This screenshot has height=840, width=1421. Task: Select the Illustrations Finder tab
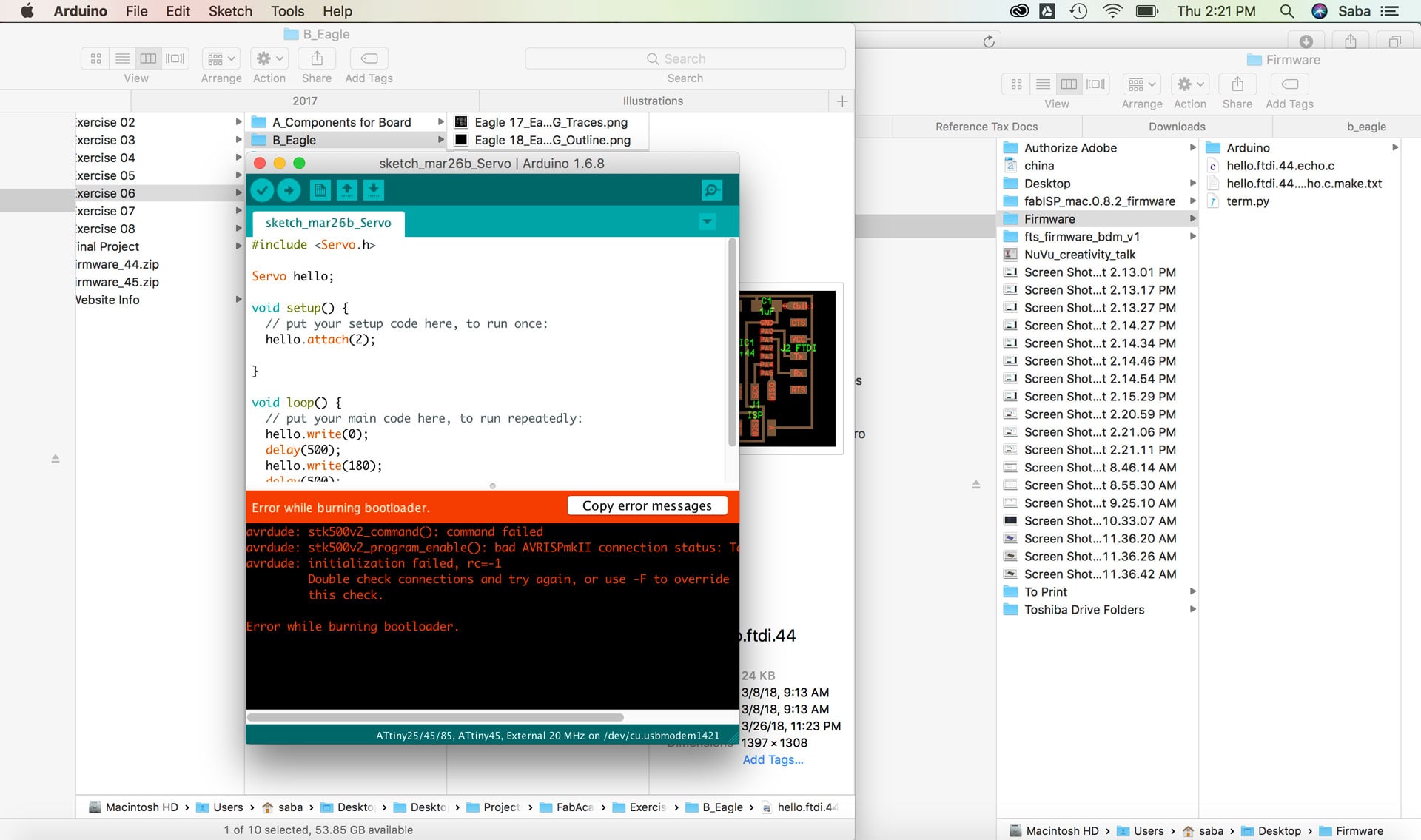point(653,101)
